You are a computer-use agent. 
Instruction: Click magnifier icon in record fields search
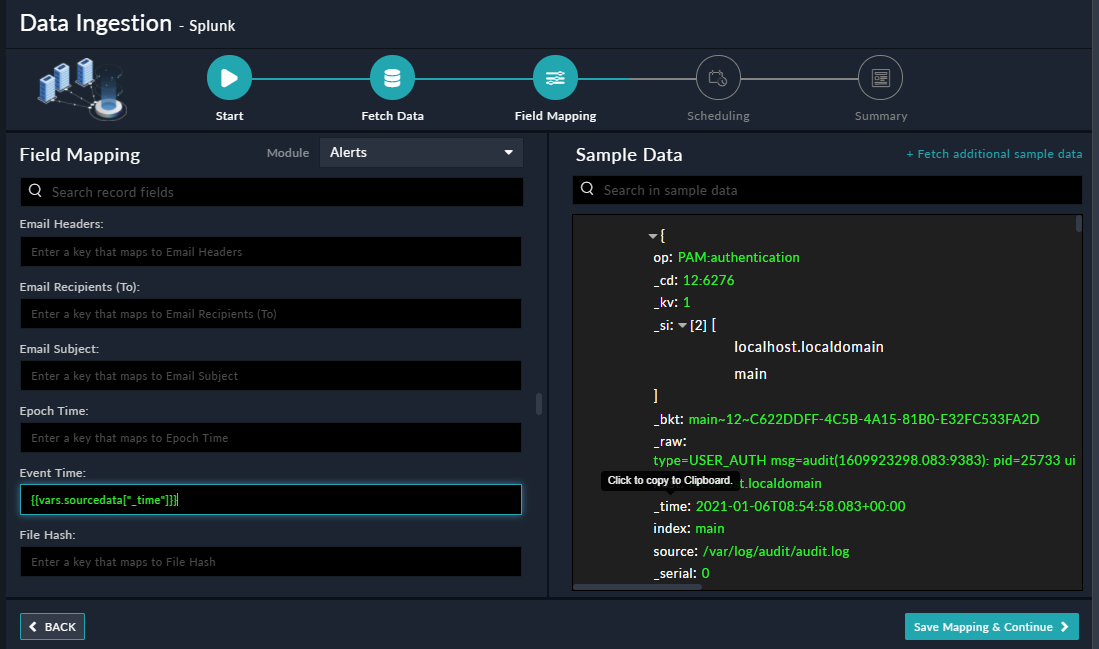click(35, 191)
